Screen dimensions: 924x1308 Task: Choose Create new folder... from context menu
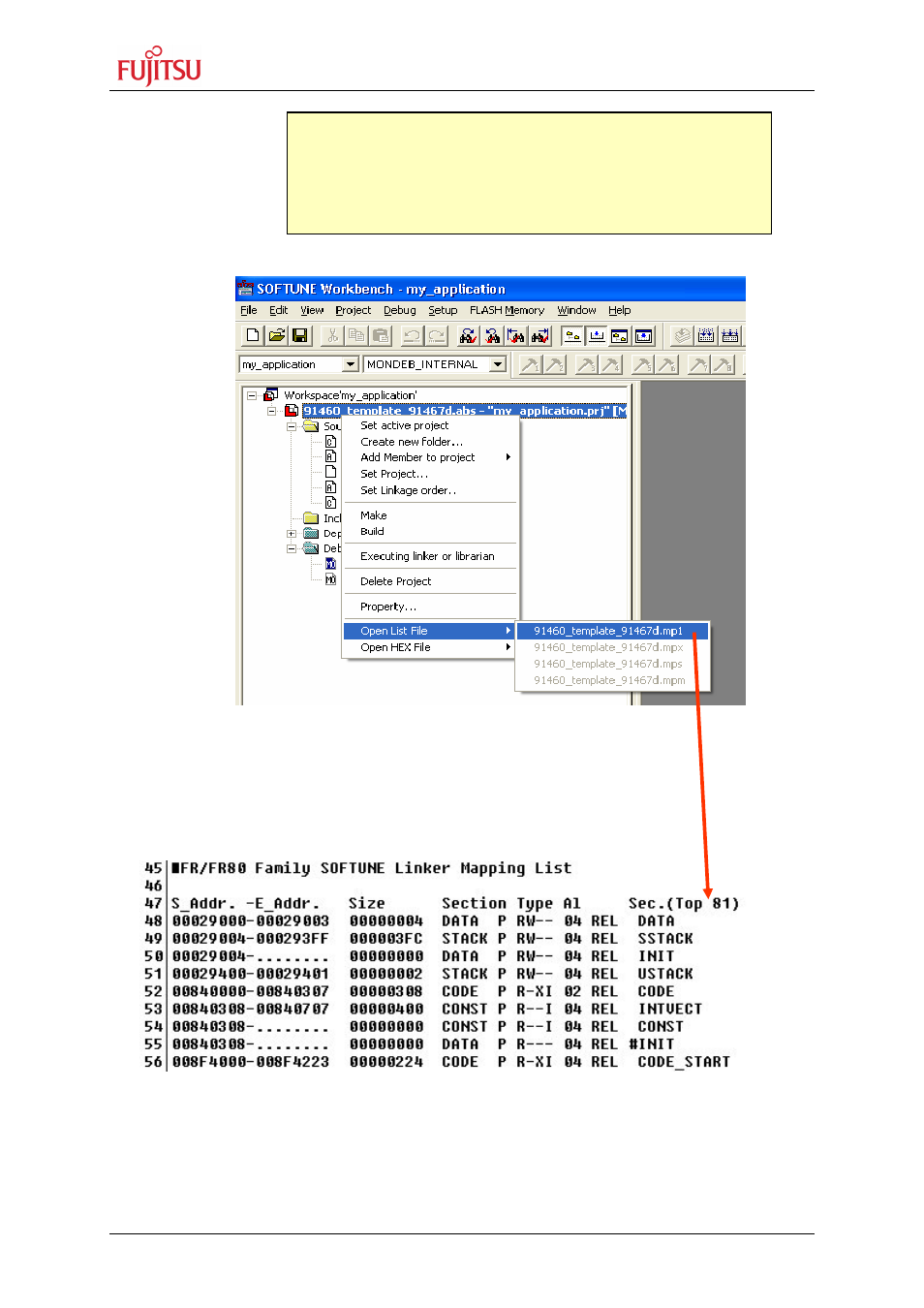coord(430,442)
